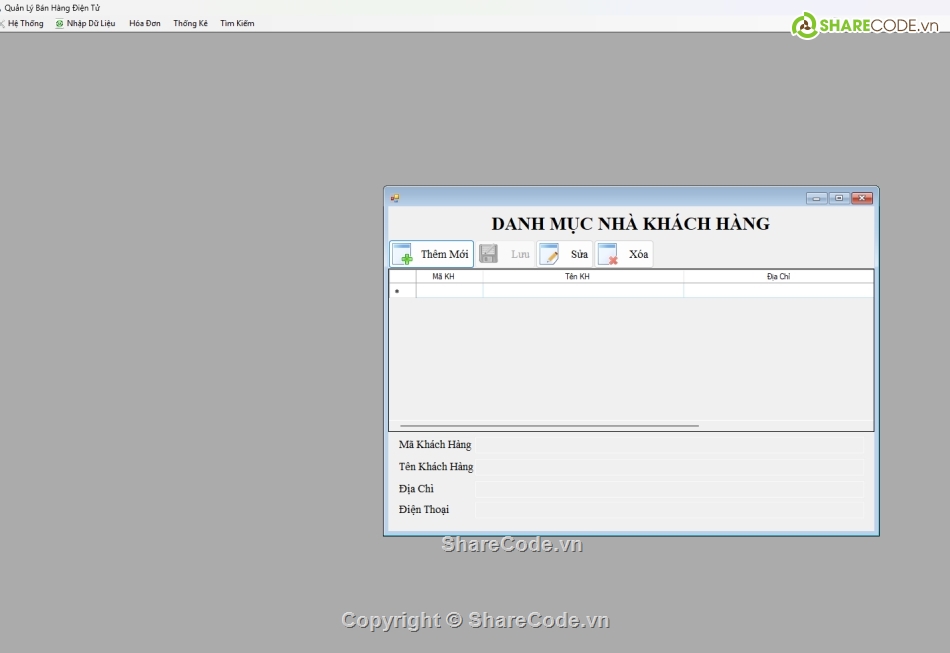Open the Hệ Thống menu
This screenshot has height=653, width=950.
coord(25,23)
